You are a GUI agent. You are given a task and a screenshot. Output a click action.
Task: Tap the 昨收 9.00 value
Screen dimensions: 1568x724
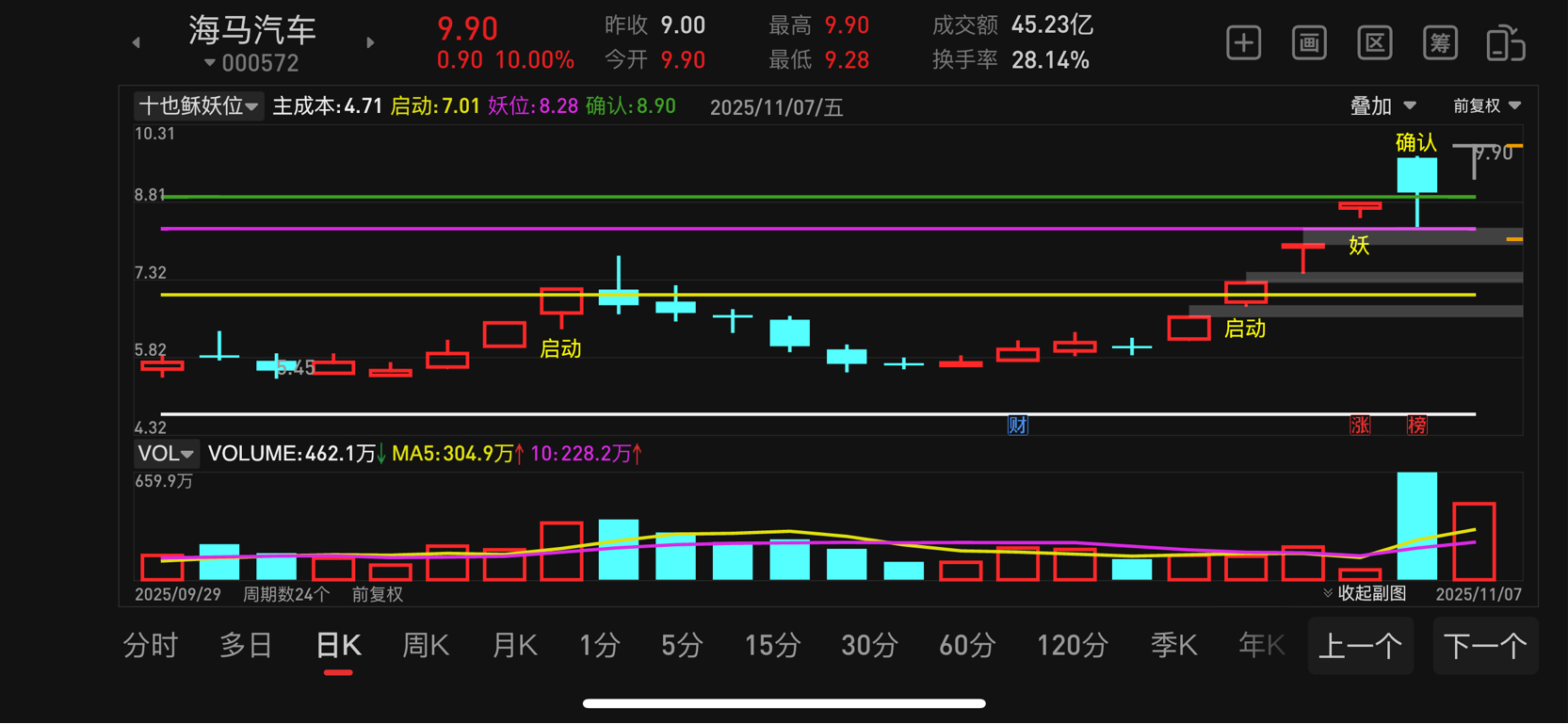(x=683, y=25)
